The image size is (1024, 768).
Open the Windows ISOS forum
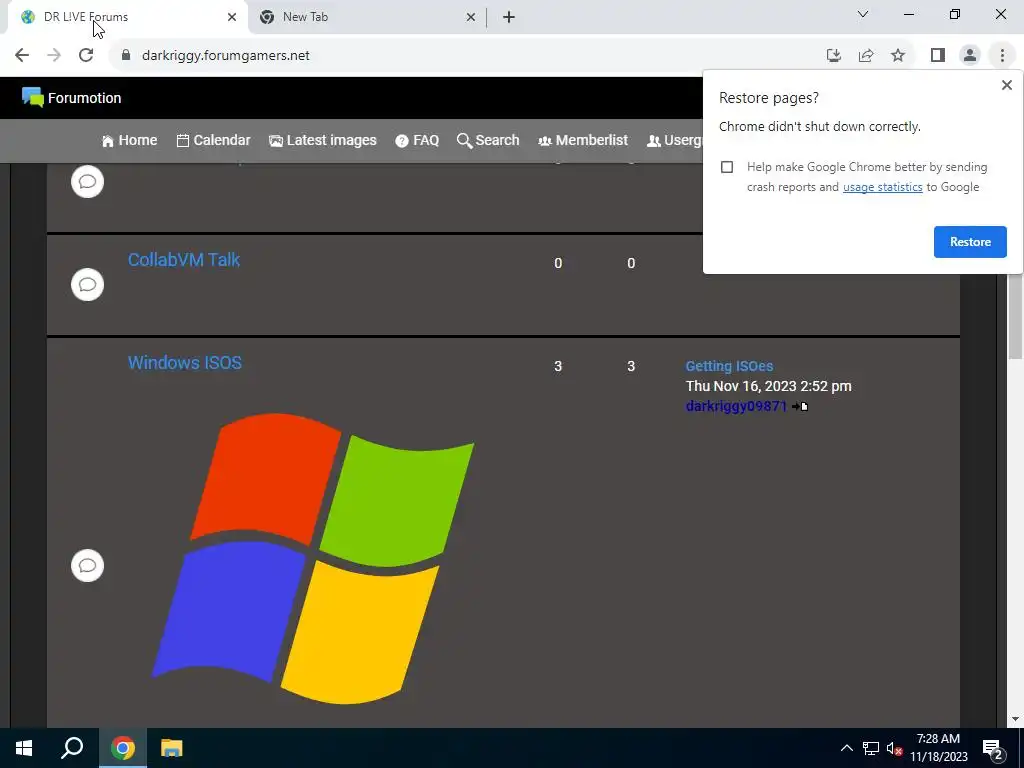point(185,363)
